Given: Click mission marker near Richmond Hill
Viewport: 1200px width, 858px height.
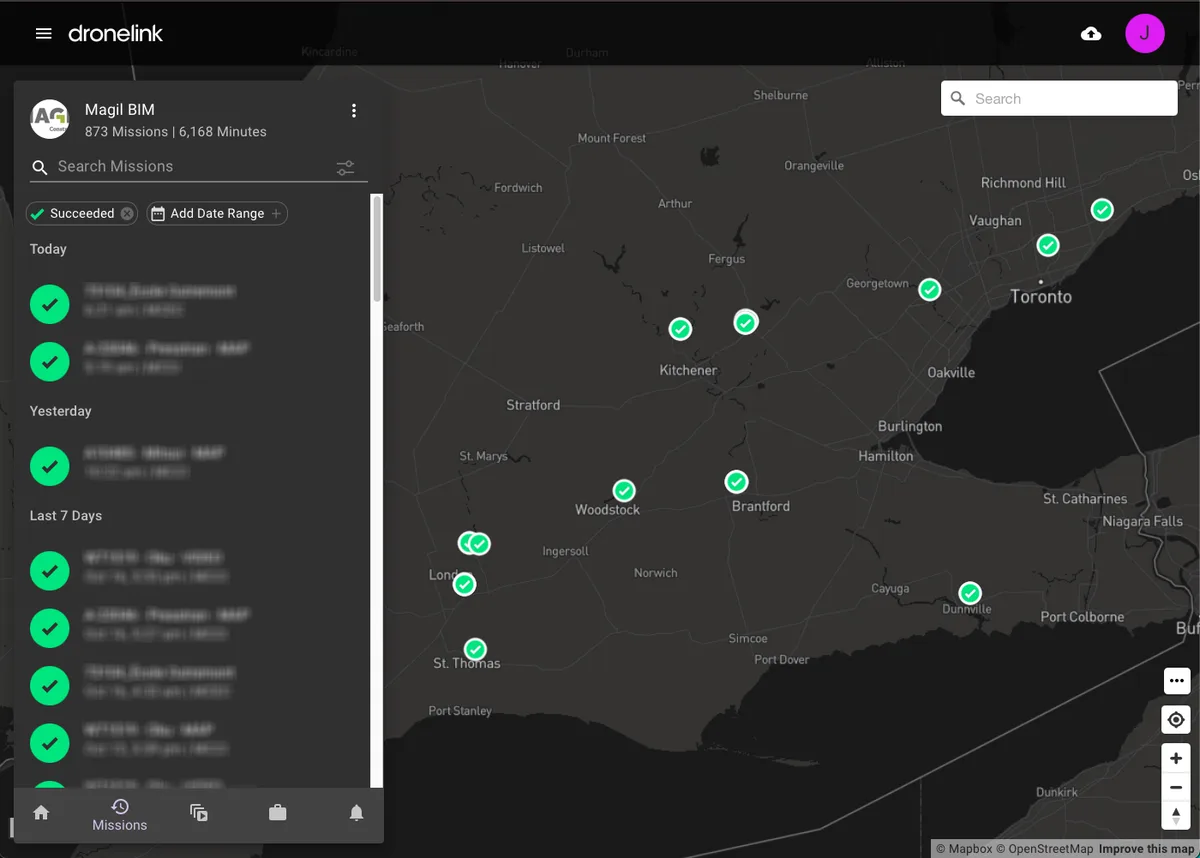Looking at the screenshot, I should (1102, 210).
